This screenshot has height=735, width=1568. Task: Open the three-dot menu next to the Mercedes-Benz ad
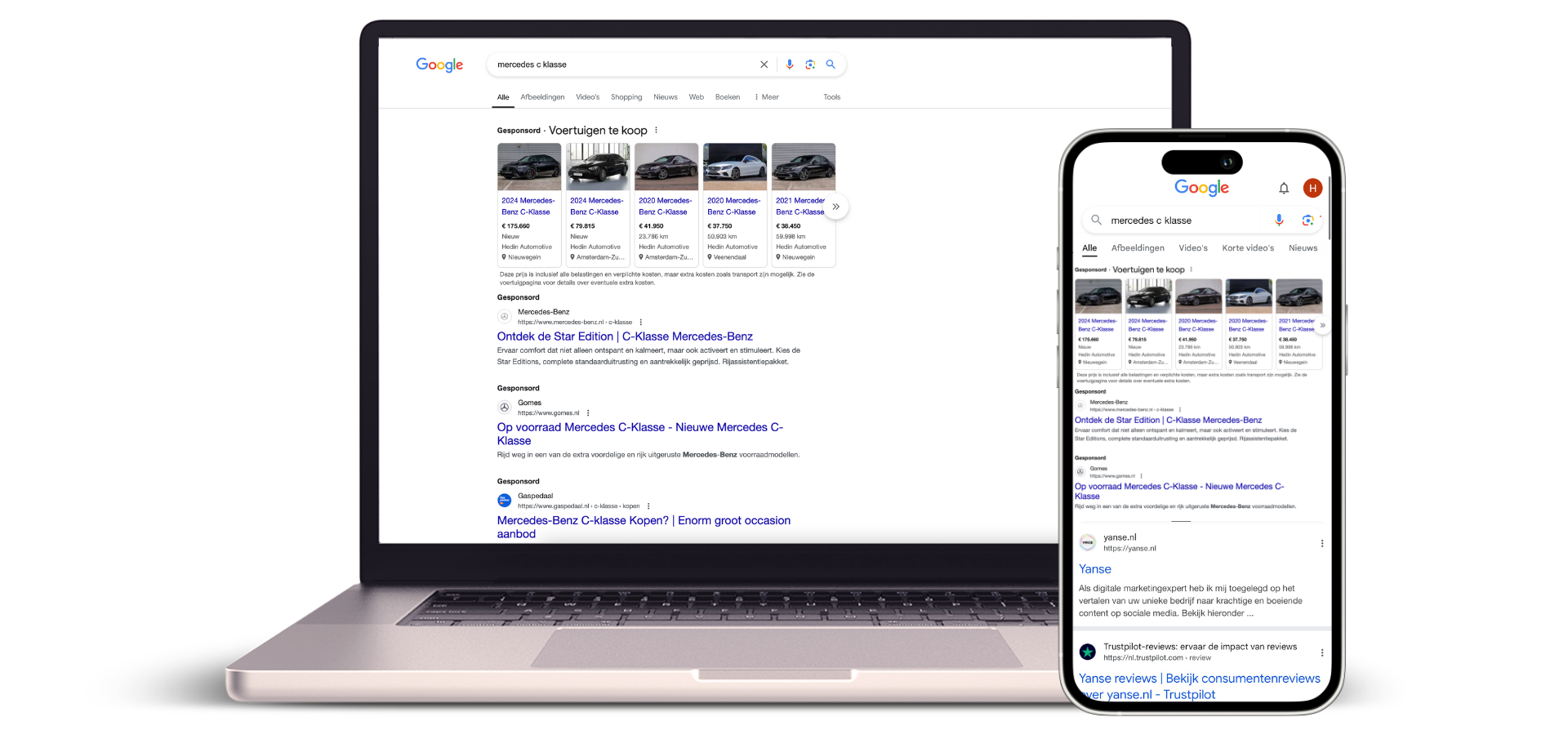pos(640,322)
